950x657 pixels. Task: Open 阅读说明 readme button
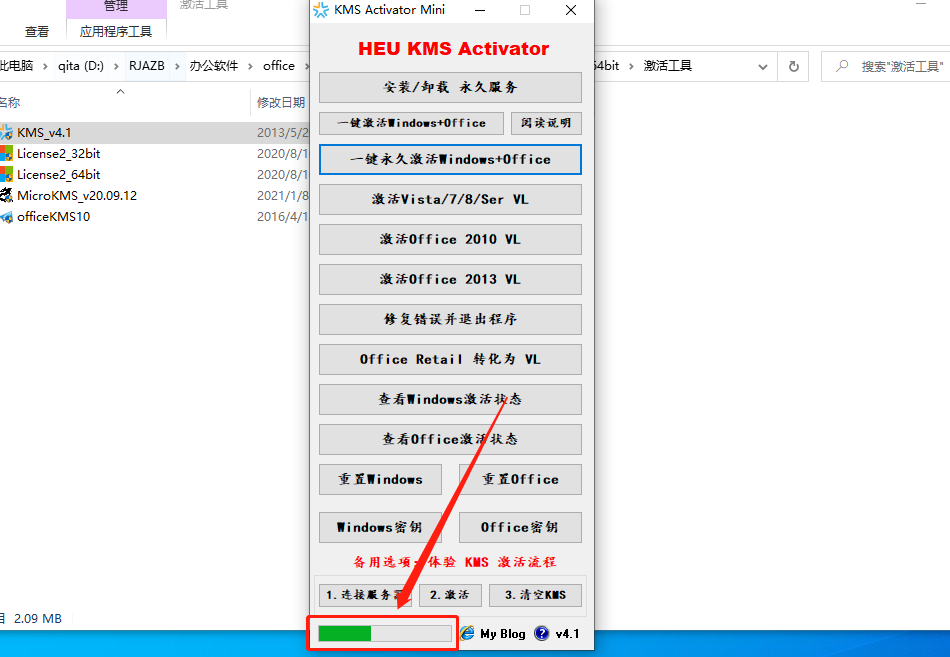click(546, 123)
